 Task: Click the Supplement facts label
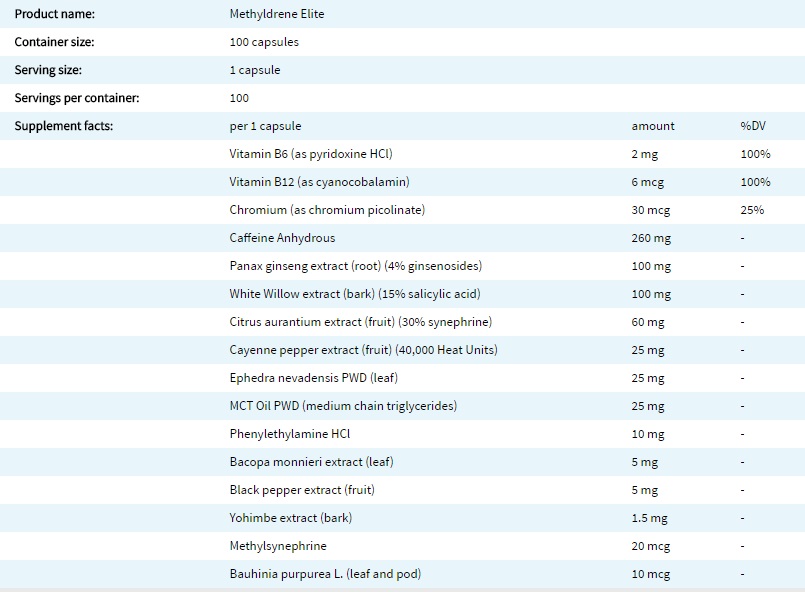(x=64, y=126)
